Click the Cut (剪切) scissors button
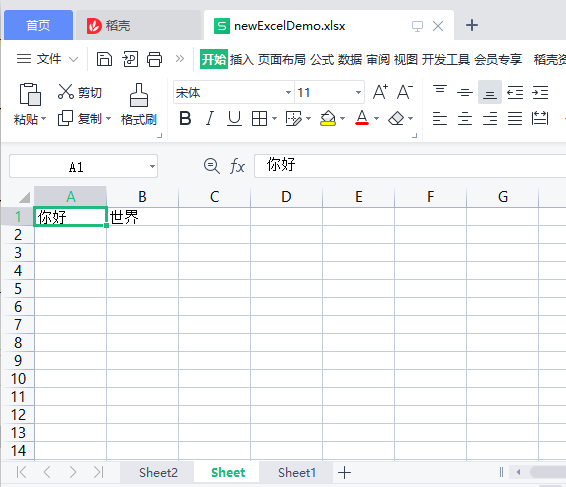Screen dimensions: 566x487 tap(80, 92)
